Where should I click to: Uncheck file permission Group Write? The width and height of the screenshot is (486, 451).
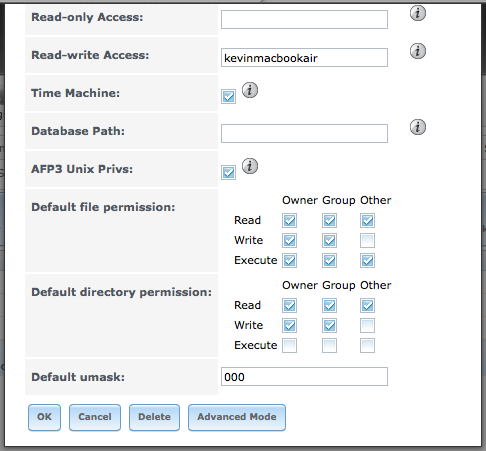329,240
